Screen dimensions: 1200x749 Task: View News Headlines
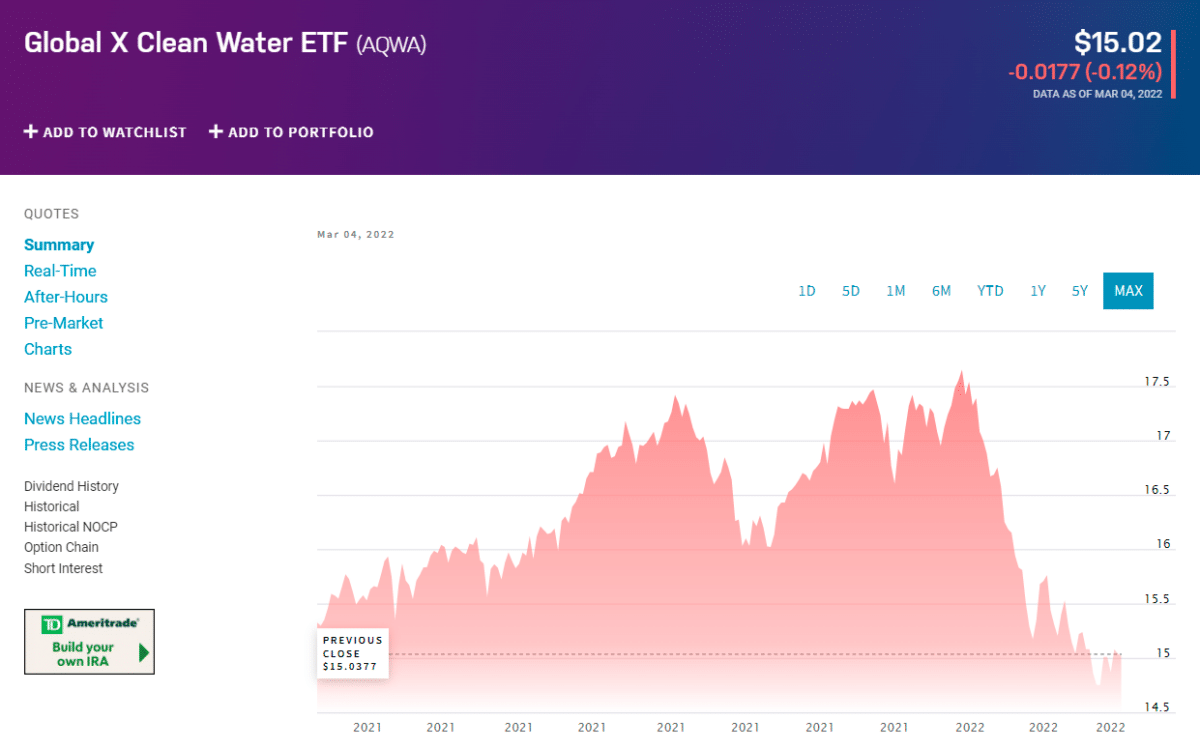pyautogui.click(x=82, y=419)
